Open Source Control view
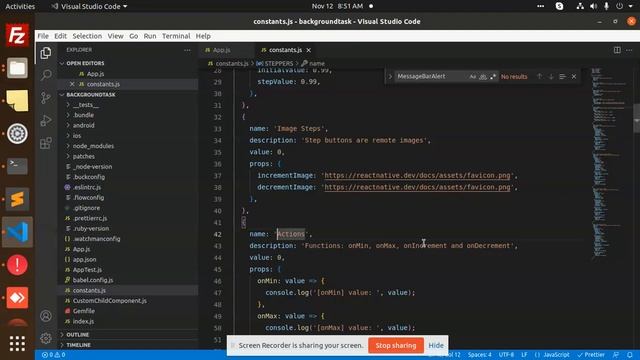Image resolution: width=640 pixels, height=360 pixels. pyautogui.click(x=46, y=98)
